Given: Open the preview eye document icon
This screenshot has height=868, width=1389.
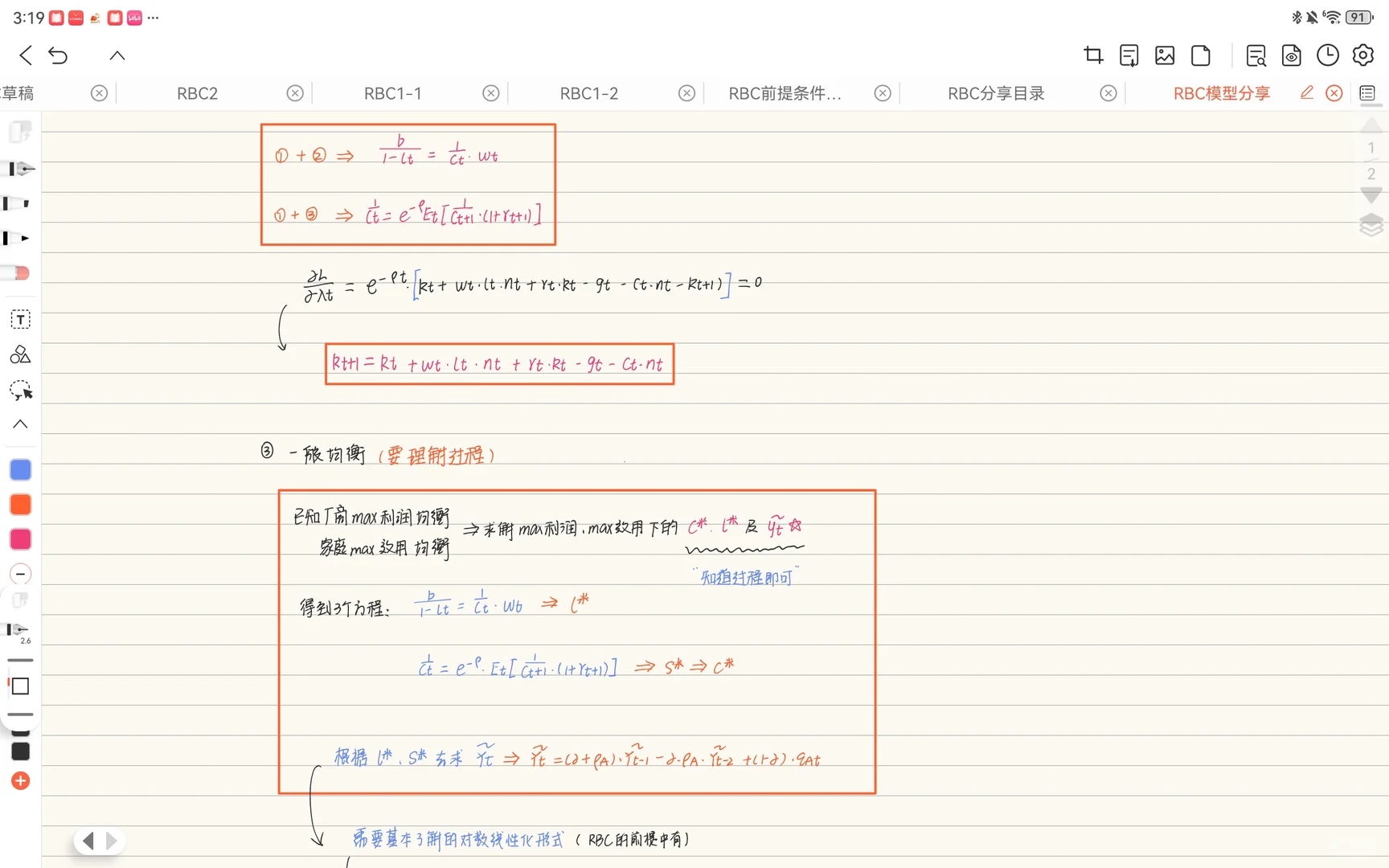Looking at the screenshot, I should point(1292,55).
